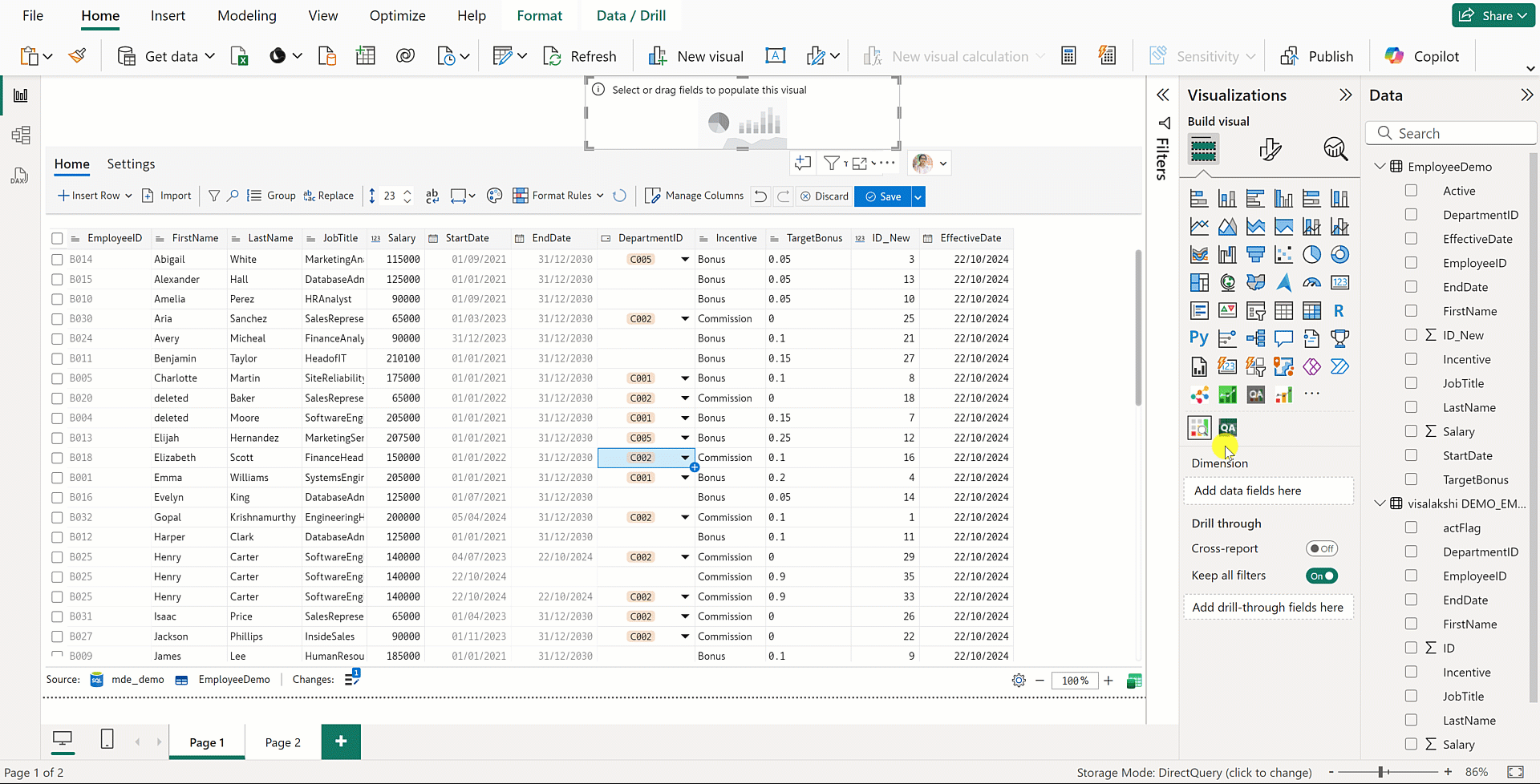
Task: Open the DepartmentID dropdown for Elizabeth Scott
Action: (685, 458)
